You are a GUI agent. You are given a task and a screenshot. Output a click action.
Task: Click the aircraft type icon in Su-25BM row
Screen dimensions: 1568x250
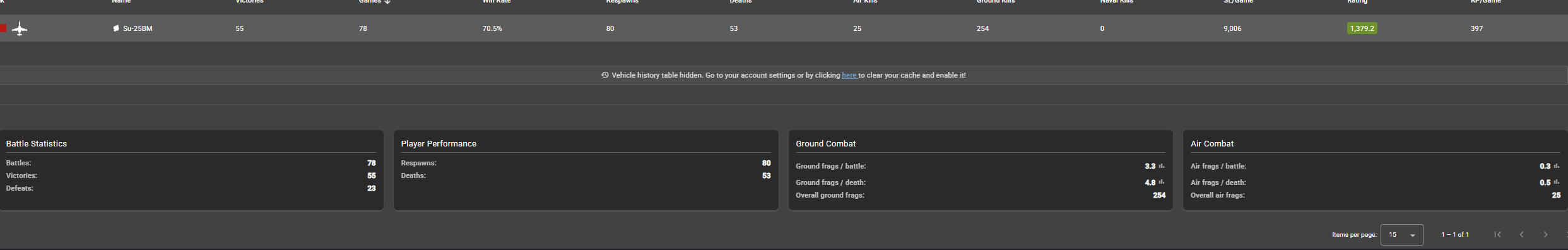(20, 28)
